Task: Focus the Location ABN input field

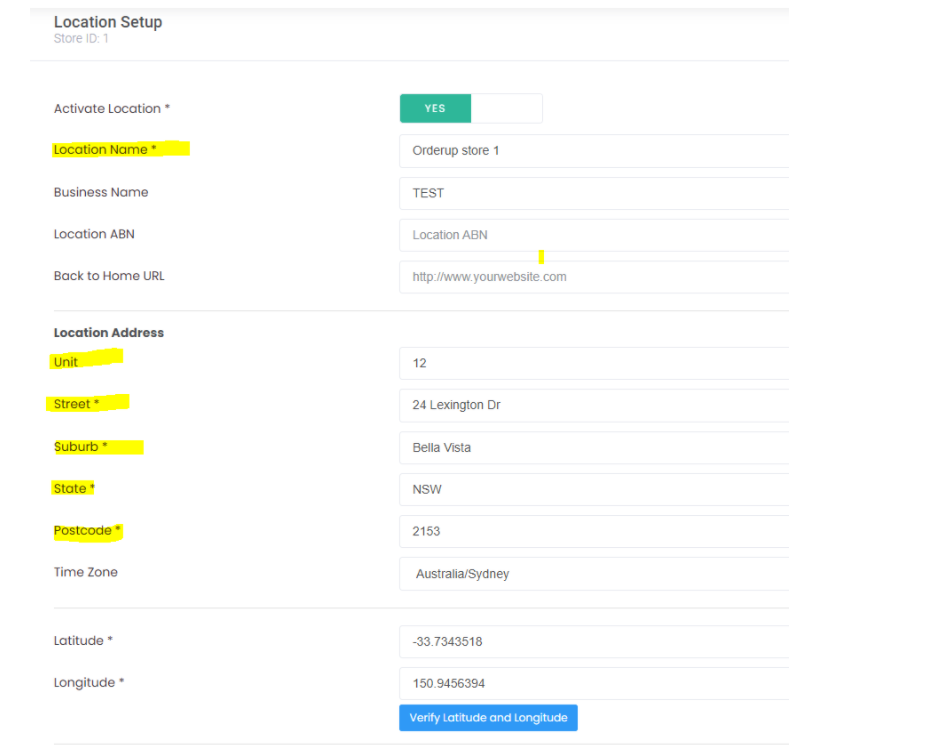Action: (x=593, y=235)
